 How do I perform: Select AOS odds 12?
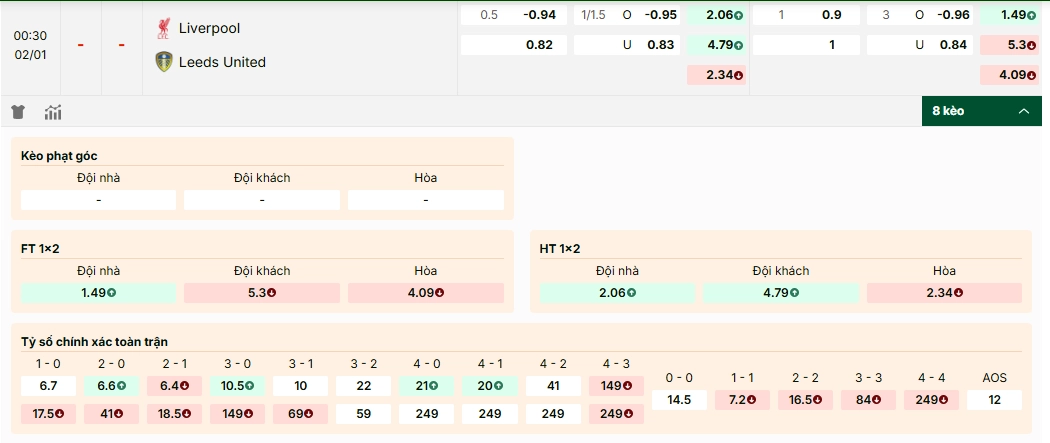(x=994, y=400)
